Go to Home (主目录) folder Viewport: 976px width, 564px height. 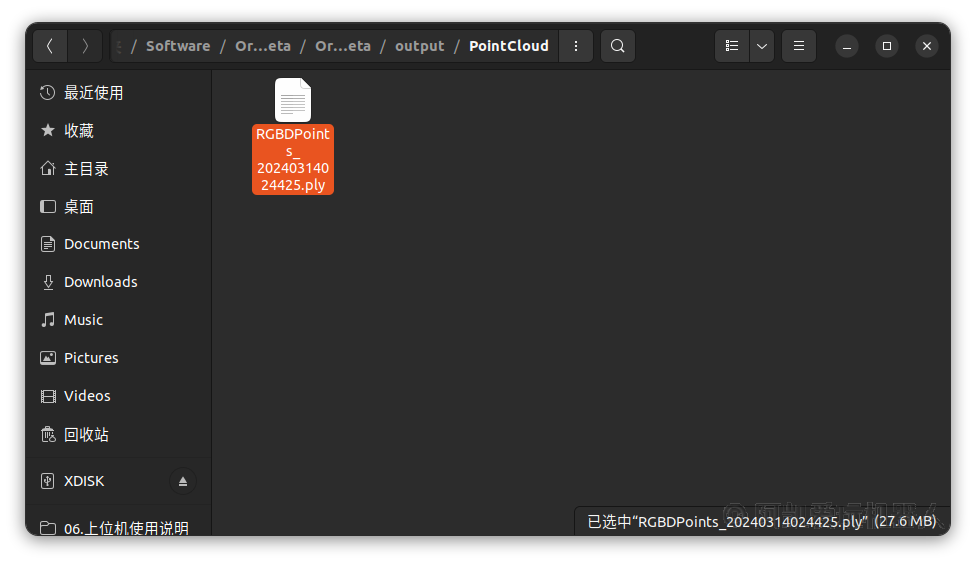point(86,169)
